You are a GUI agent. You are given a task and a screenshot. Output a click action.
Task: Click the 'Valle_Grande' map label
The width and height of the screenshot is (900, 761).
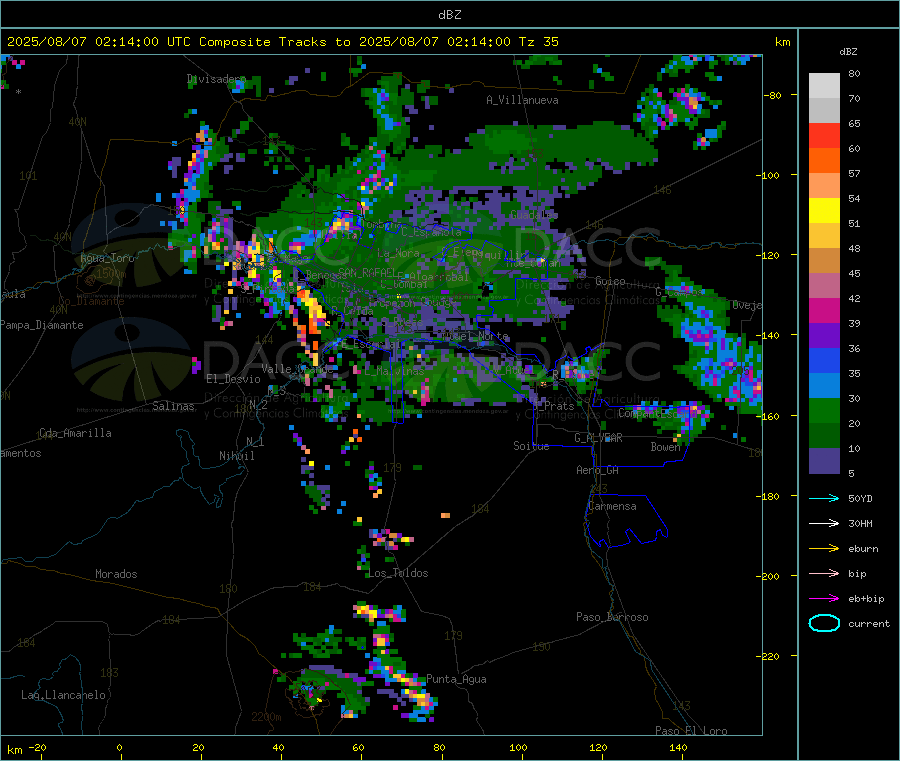tap(297, 369)
